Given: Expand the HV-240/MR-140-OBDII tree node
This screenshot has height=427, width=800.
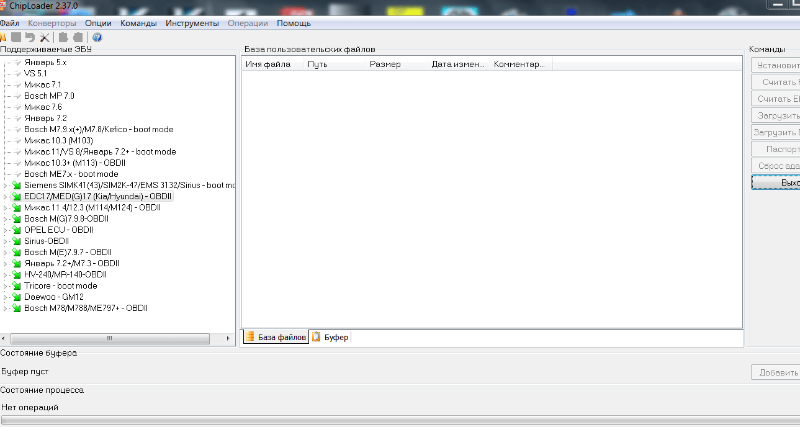Looking at the screenshot, I should [x=6, y=275].
